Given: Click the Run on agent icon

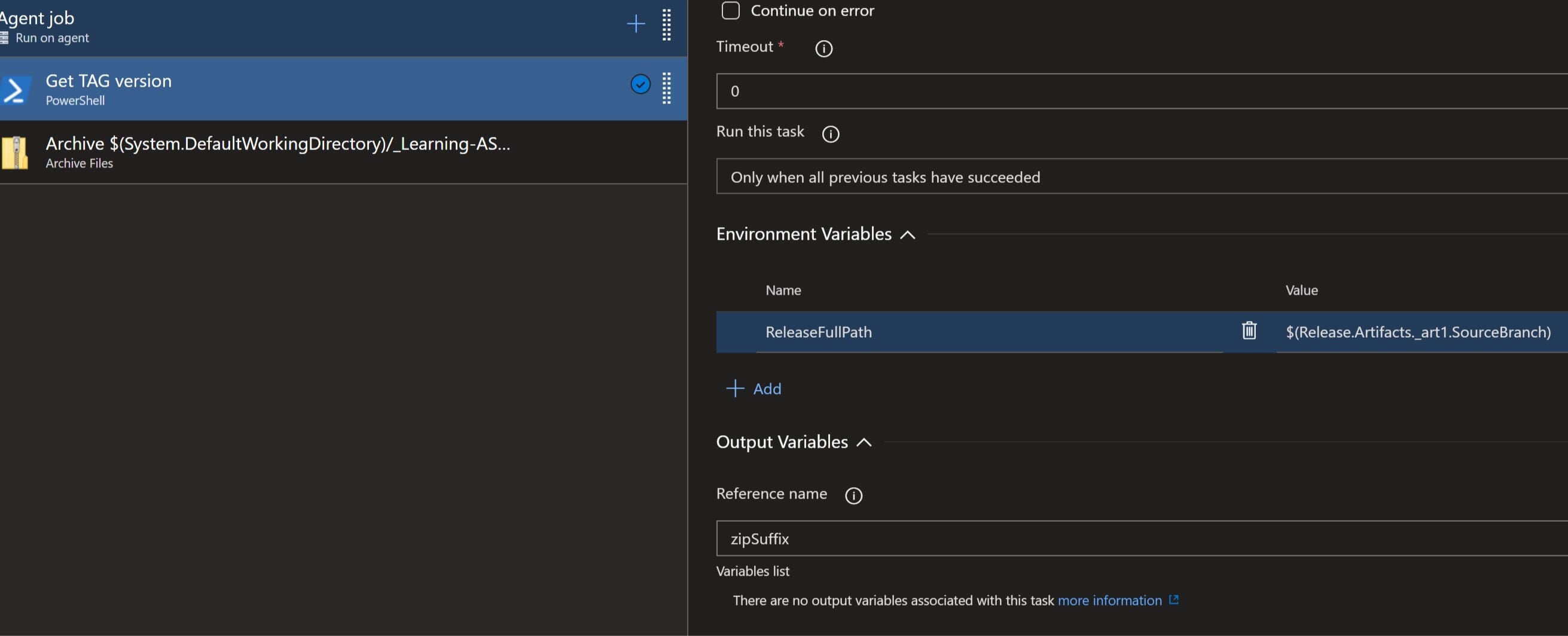Looking at the screenshot, I should pos(5,37).
